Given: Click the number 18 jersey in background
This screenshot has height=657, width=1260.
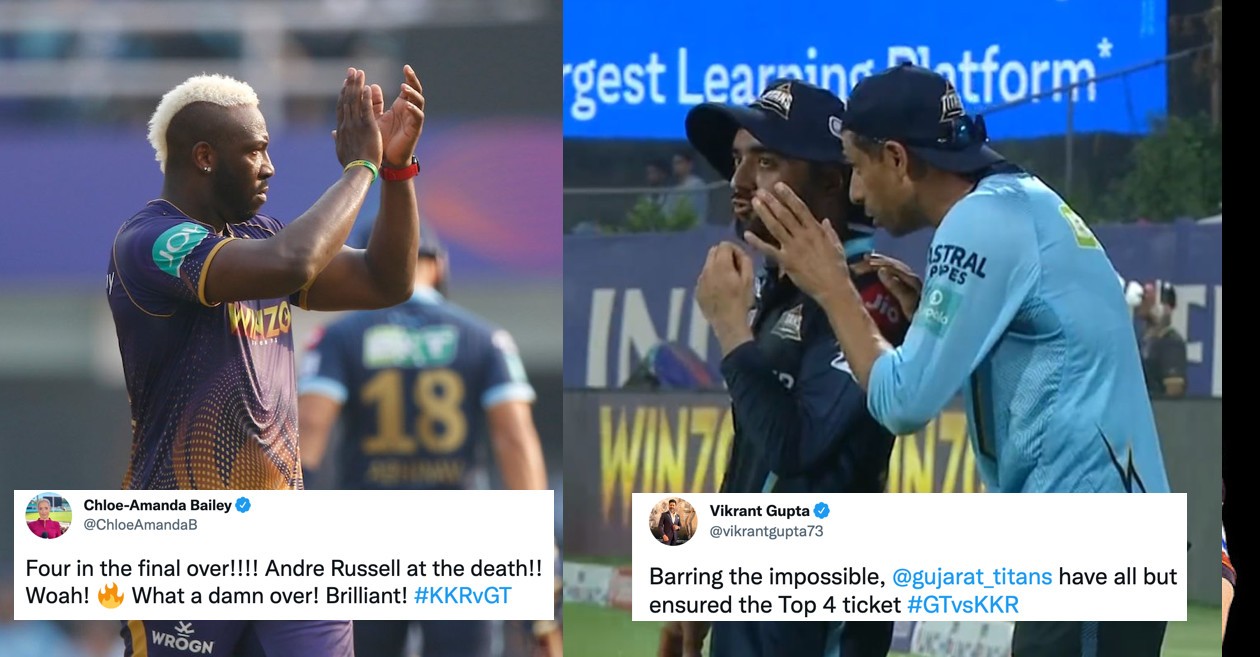Looking at the screenshot, I should click(x=411, y=412).
